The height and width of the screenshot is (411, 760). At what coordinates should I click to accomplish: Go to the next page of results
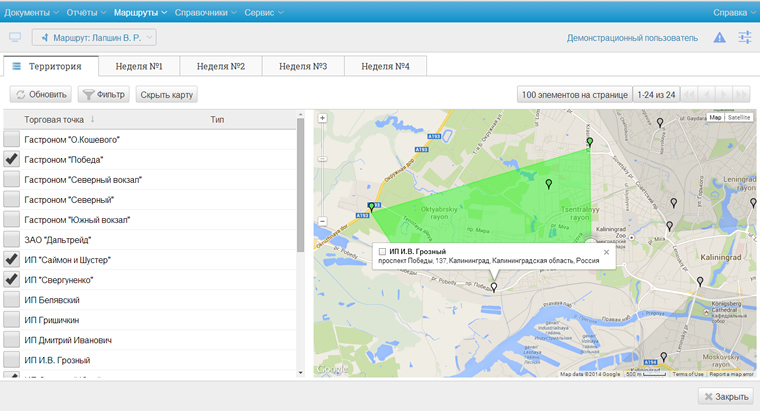(724, 95)
